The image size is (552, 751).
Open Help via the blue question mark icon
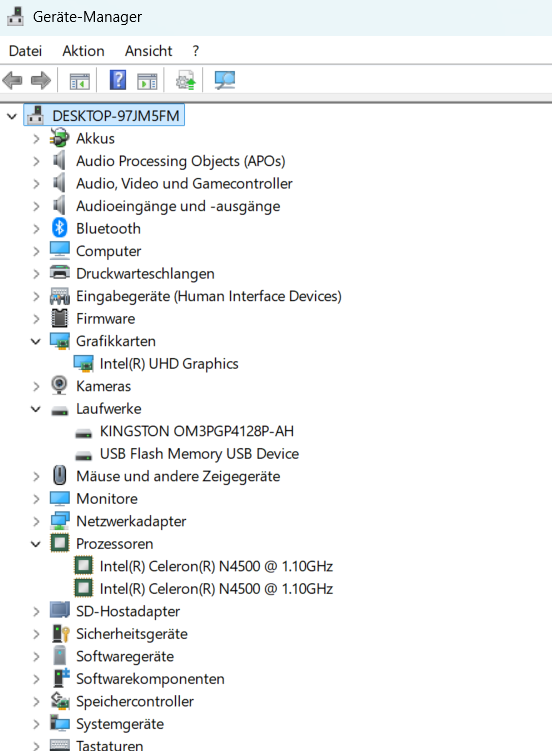click(x=118, y=80)
